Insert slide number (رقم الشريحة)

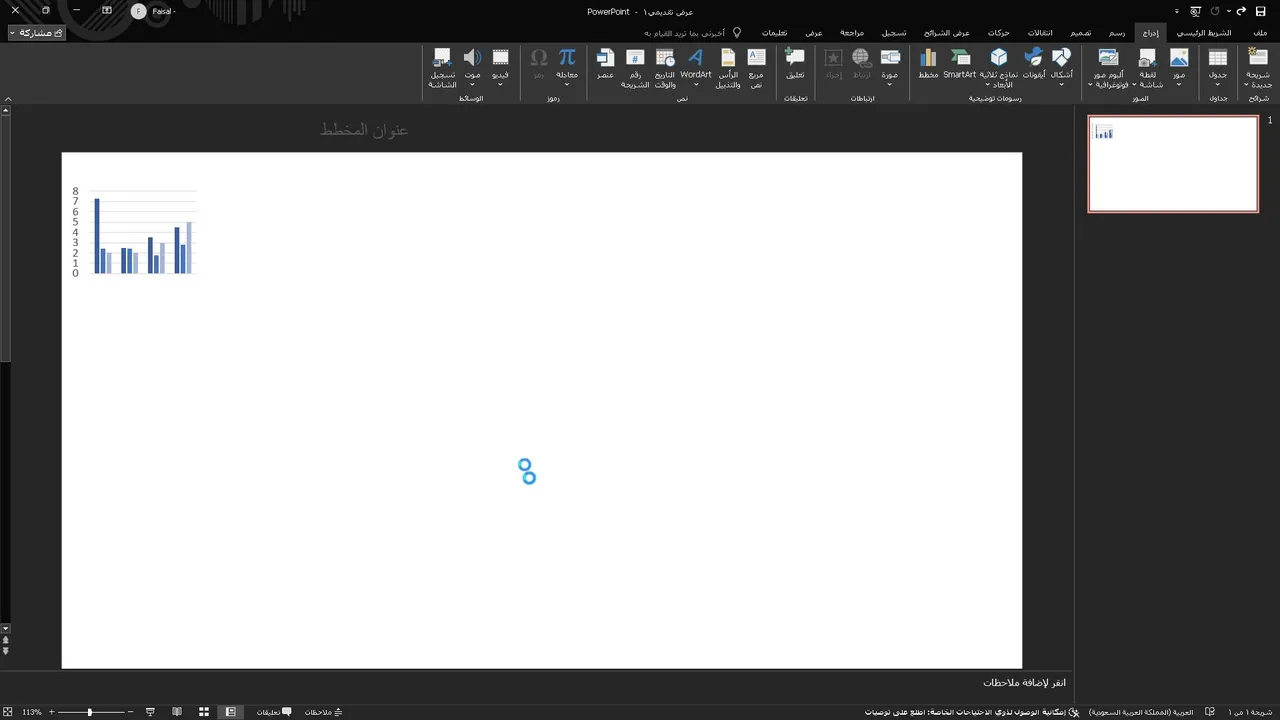pyautogui.click(x=635, y=67)
